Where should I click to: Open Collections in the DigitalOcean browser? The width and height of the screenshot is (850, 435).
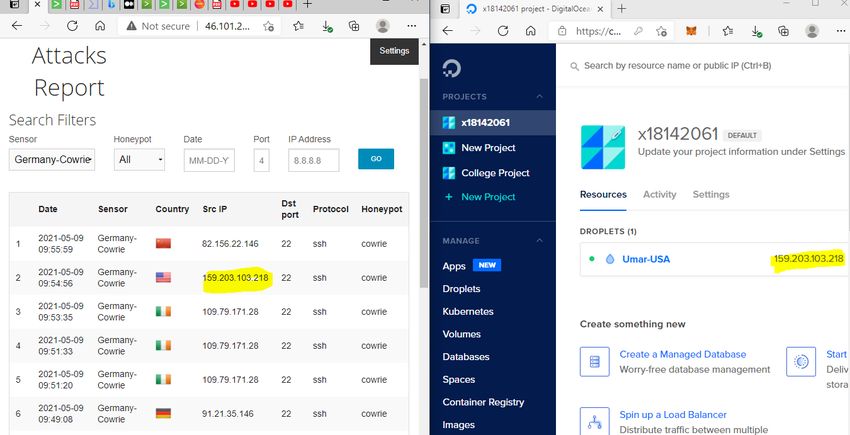pyautogui.click(x=783, y=31)
